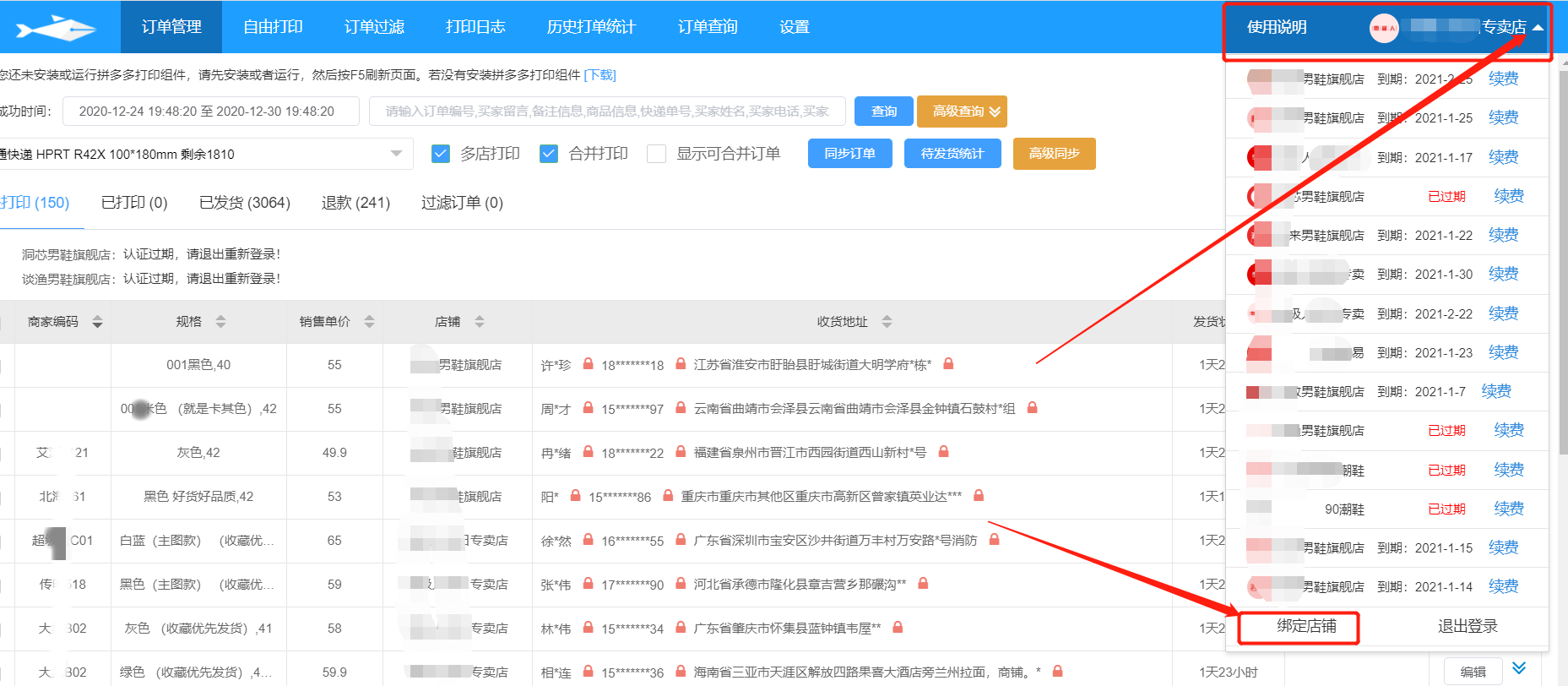Click the fish logo in header
This screenshot has width=1568, height=686.
pos(56,28)
